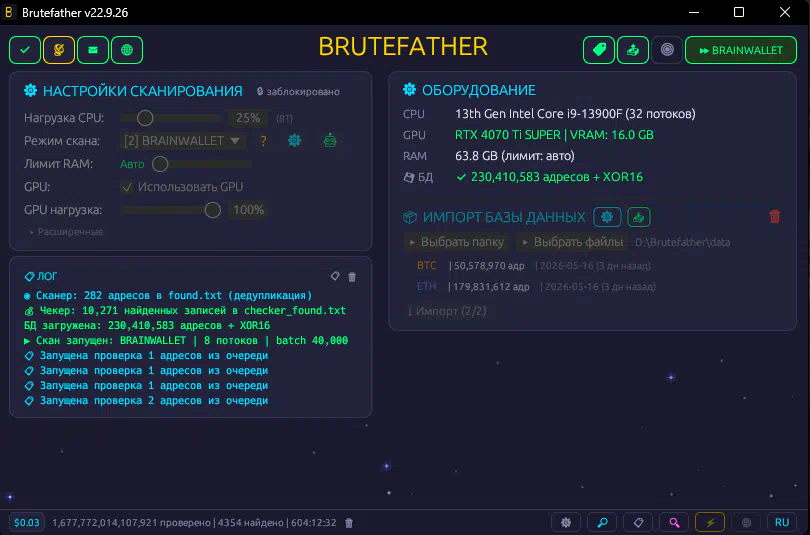Viewport: 810px width, 535px height.
Task: Open scan mode settings gear icon
Action: pyautogui.click(x=294, y=140)
